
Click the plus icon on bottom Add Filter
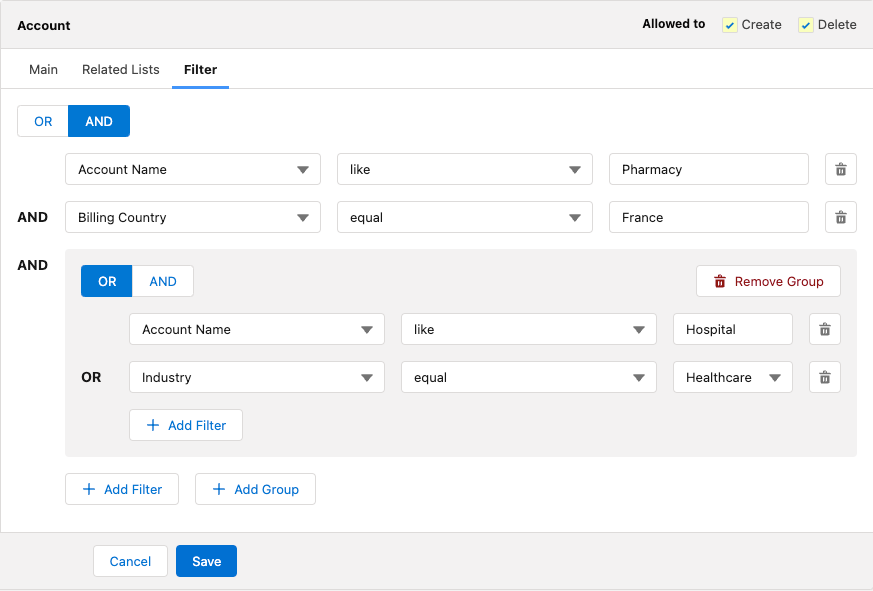(x=86, y=489)
